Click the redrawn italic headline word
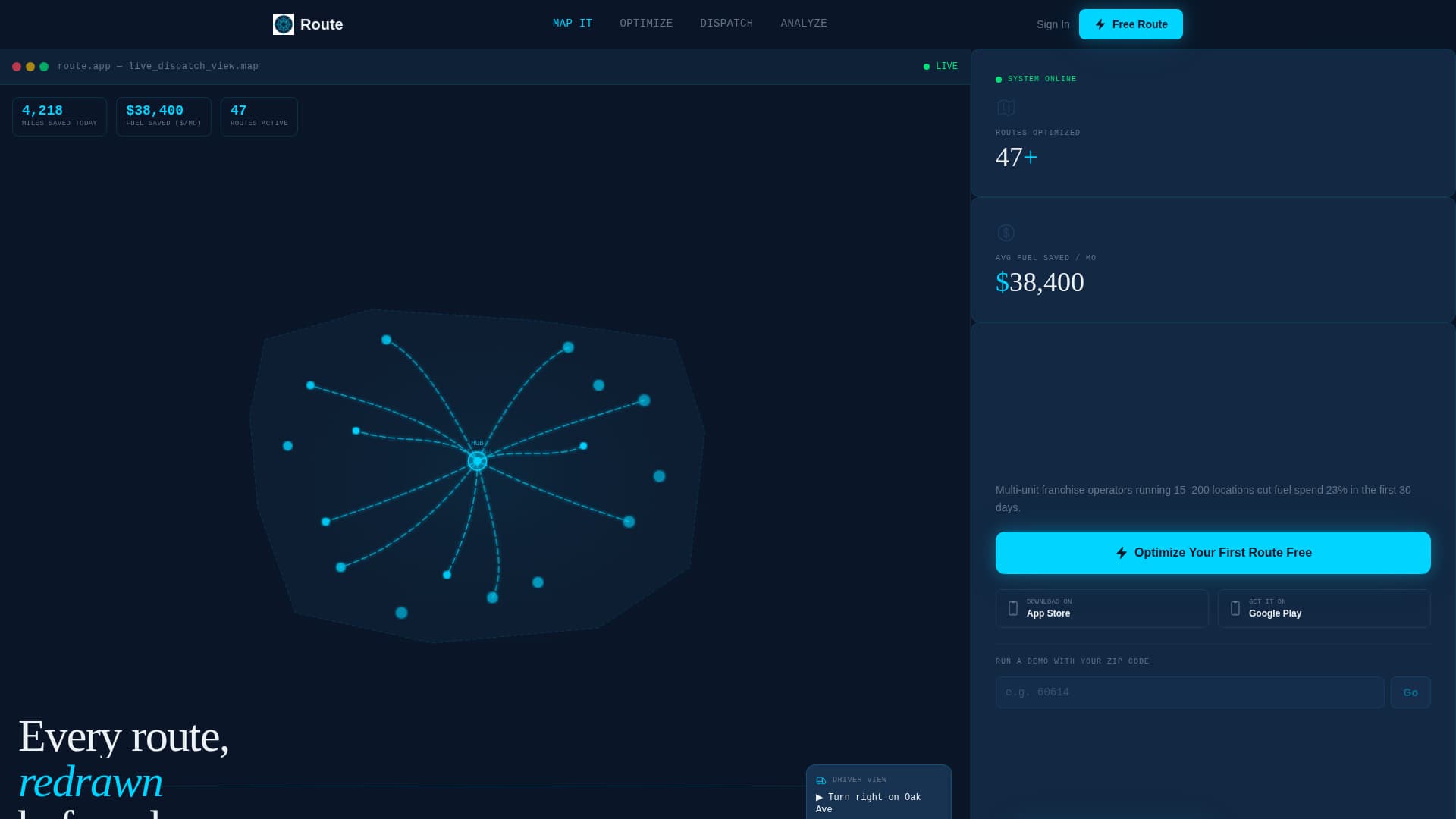The width and height of the screenshot is (1456, 819). coord(91,782)
